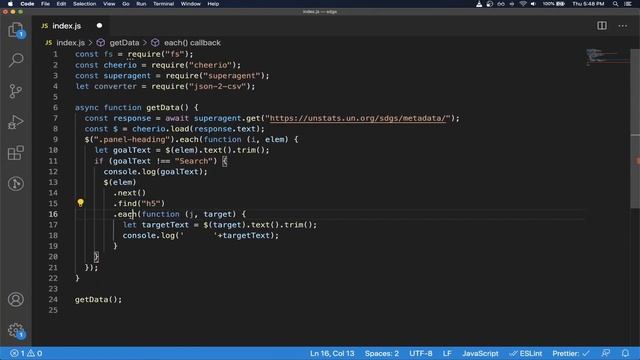Viewport: 640px width, 360px height.
Task: Open the errors and warnings counter
Action: coord(26,353)
